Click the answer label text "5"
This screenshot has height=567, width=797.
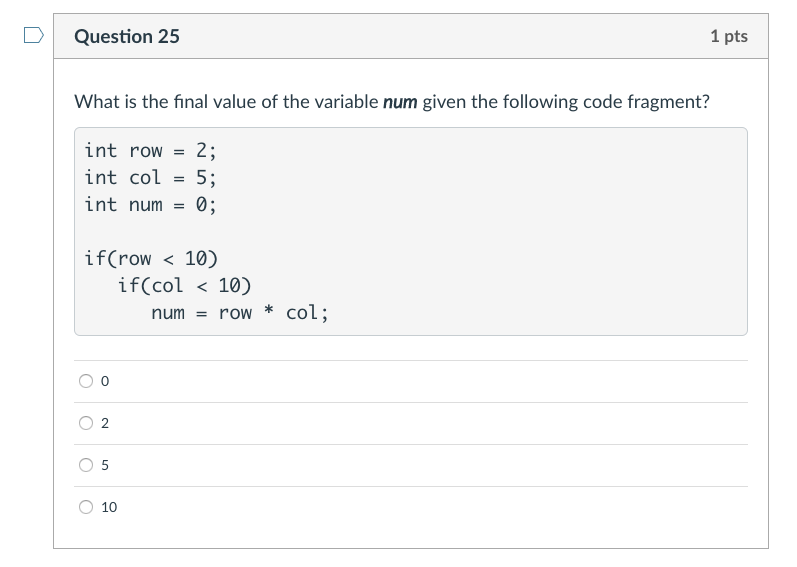tap(105, 465)
